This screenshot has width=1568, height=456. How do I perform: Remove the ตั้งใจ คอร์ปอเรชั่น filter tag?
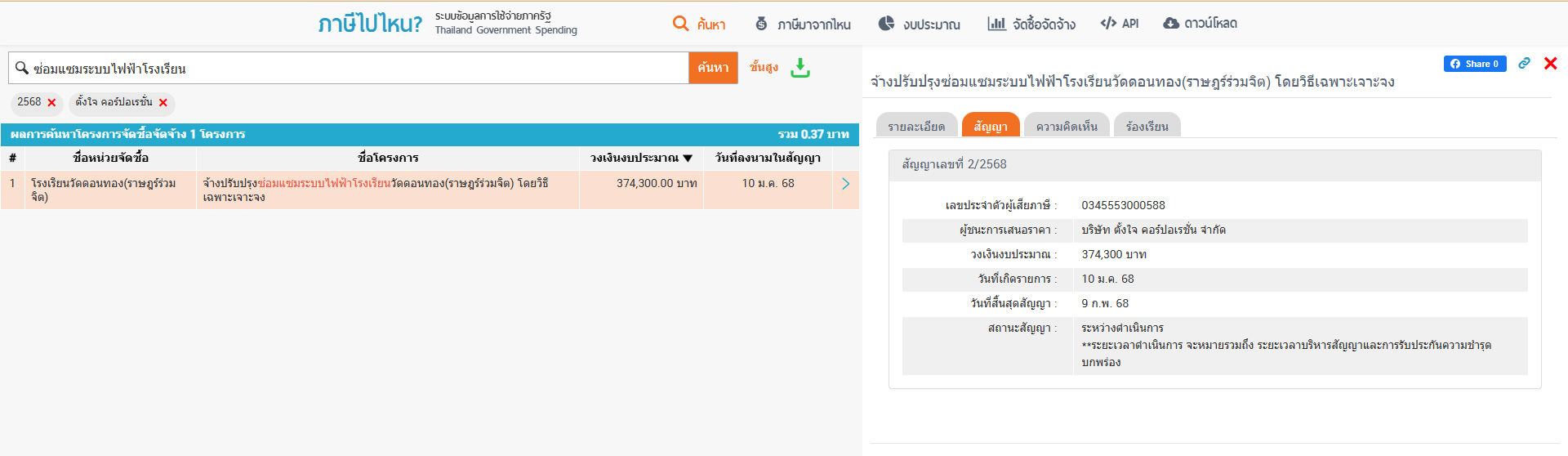tap(163, 103)
